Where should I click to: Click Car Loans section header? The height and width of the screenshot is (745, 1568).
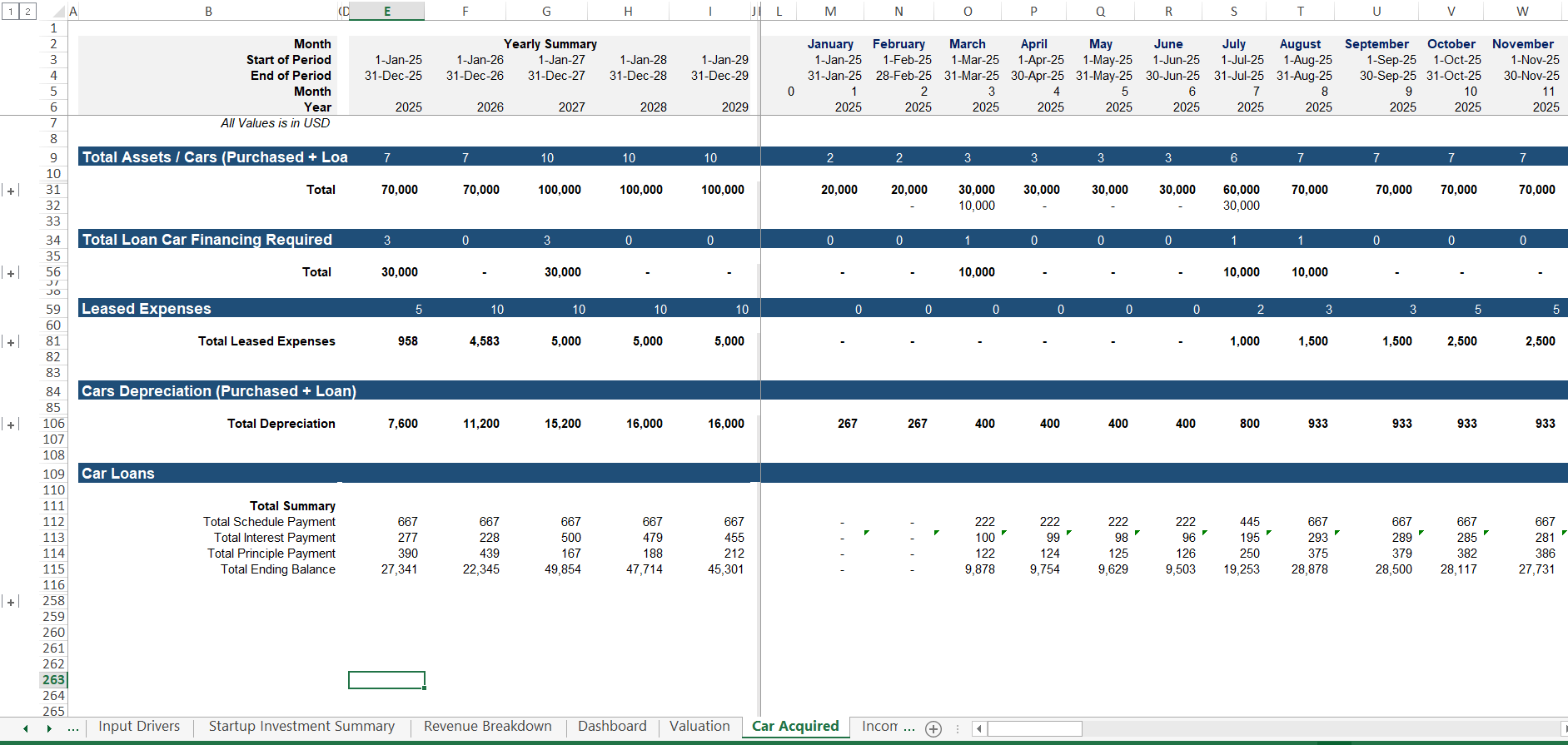pos(118,474)
